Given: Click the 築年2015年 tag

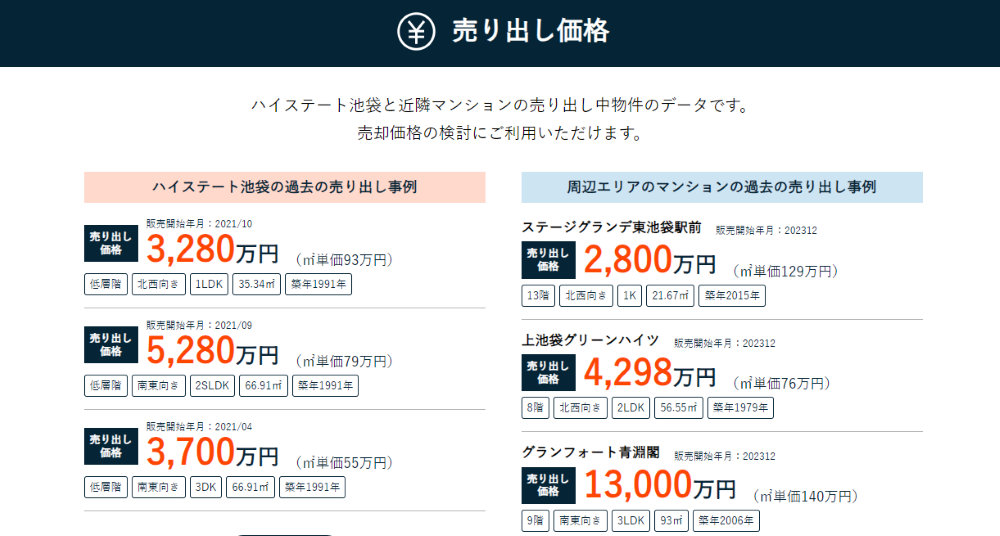Looking at the screenshot, I should pos(732,295).
